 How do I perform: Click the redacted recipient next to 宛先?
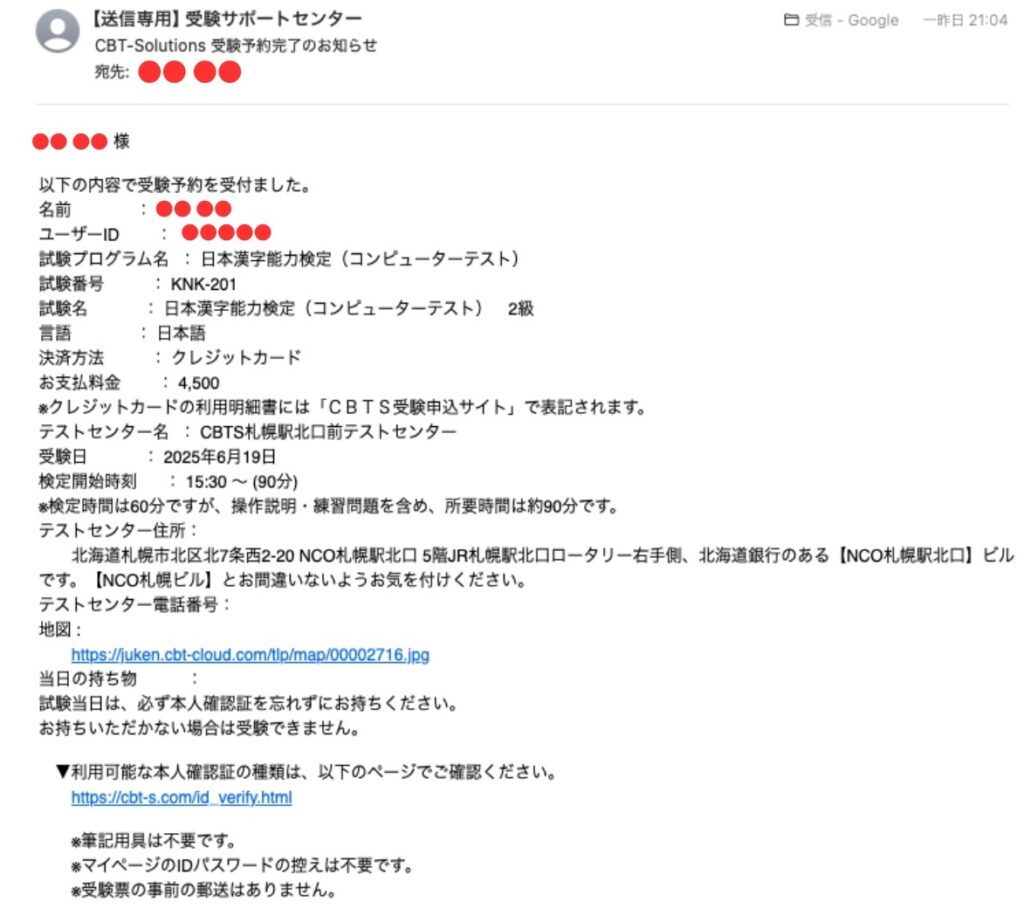tap(189, 72)
